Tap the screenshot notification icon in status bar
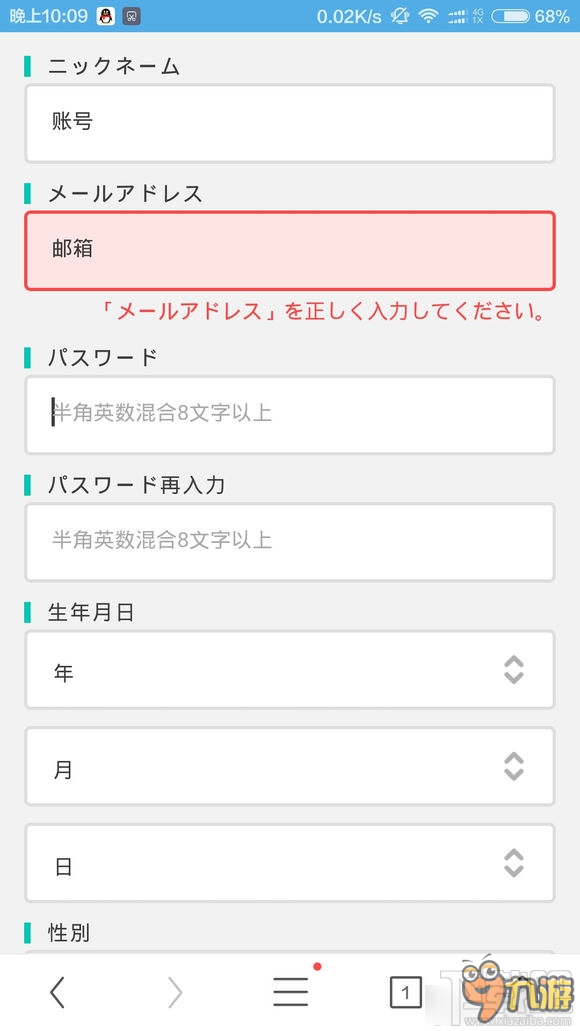Viewport: 580px width, 1031px height. [x=132, y=16]
